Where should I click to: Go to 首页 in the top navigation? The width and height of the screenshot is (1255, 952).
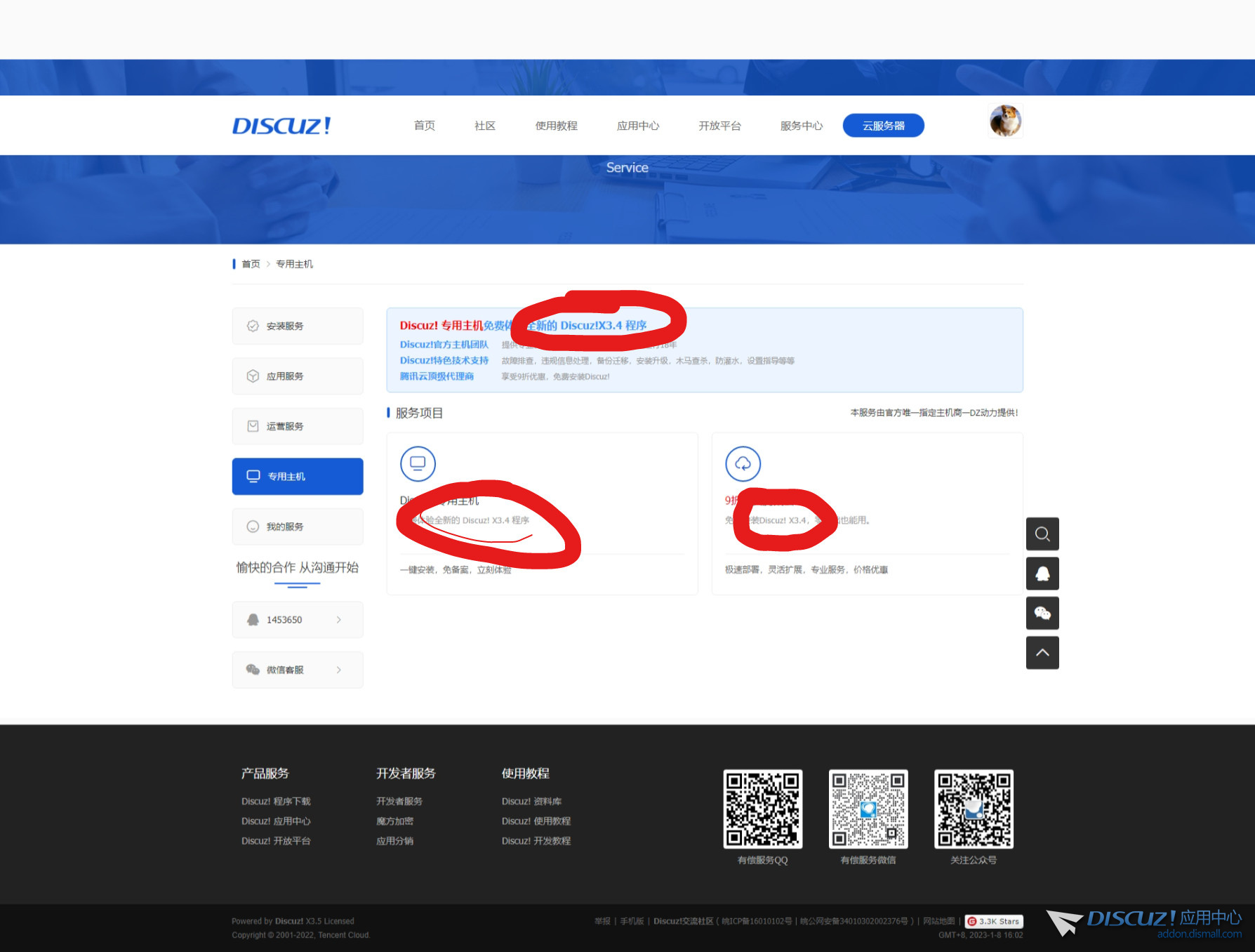425,126
